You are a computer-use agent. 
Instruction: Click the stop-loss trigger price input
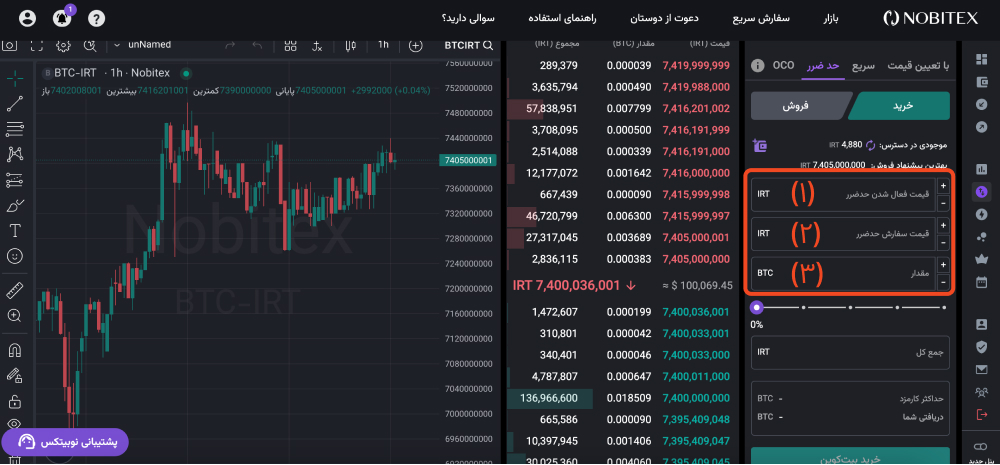(843, 195)
